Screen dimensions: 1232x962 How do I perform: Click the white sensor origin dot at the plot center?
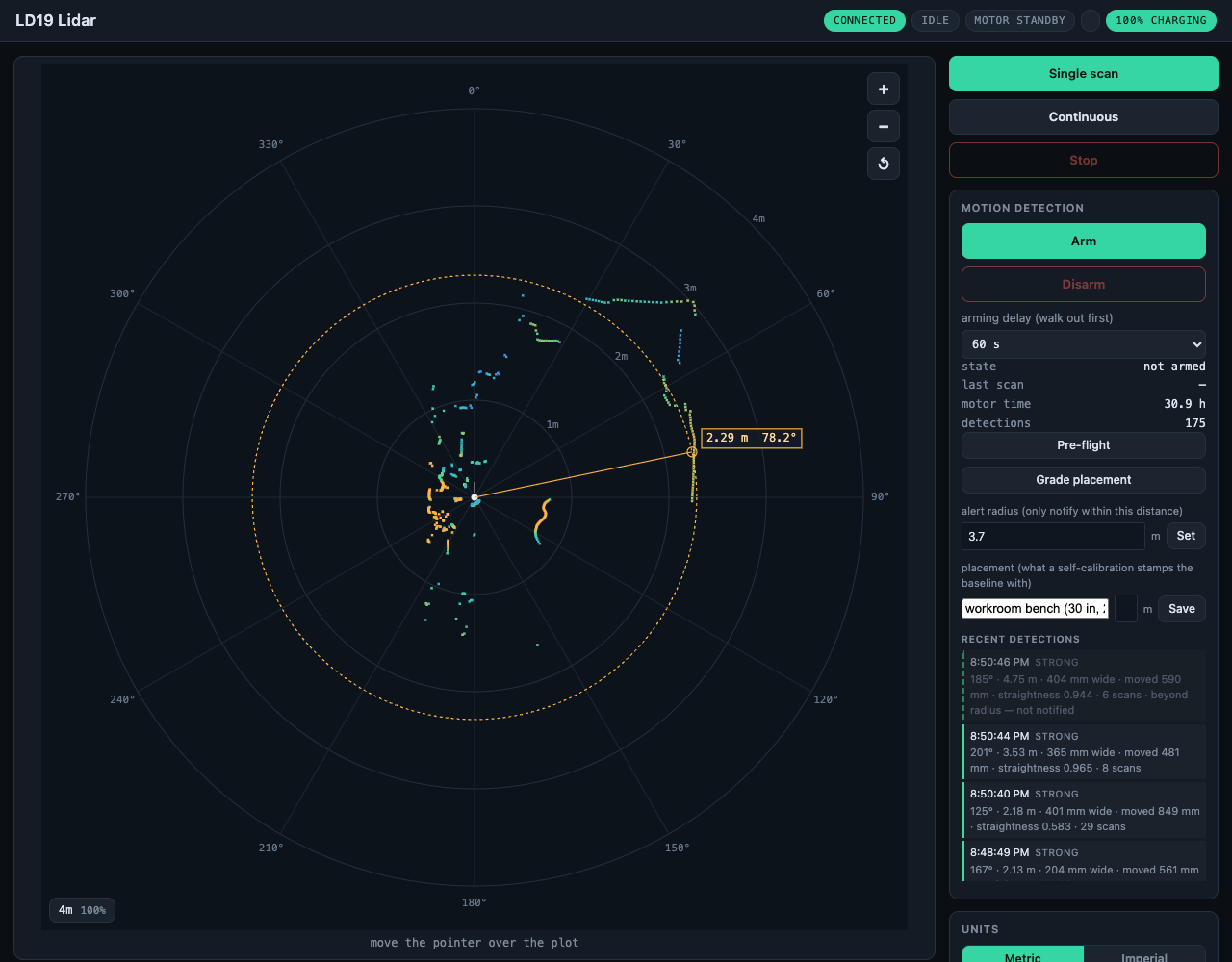(475, 497)
